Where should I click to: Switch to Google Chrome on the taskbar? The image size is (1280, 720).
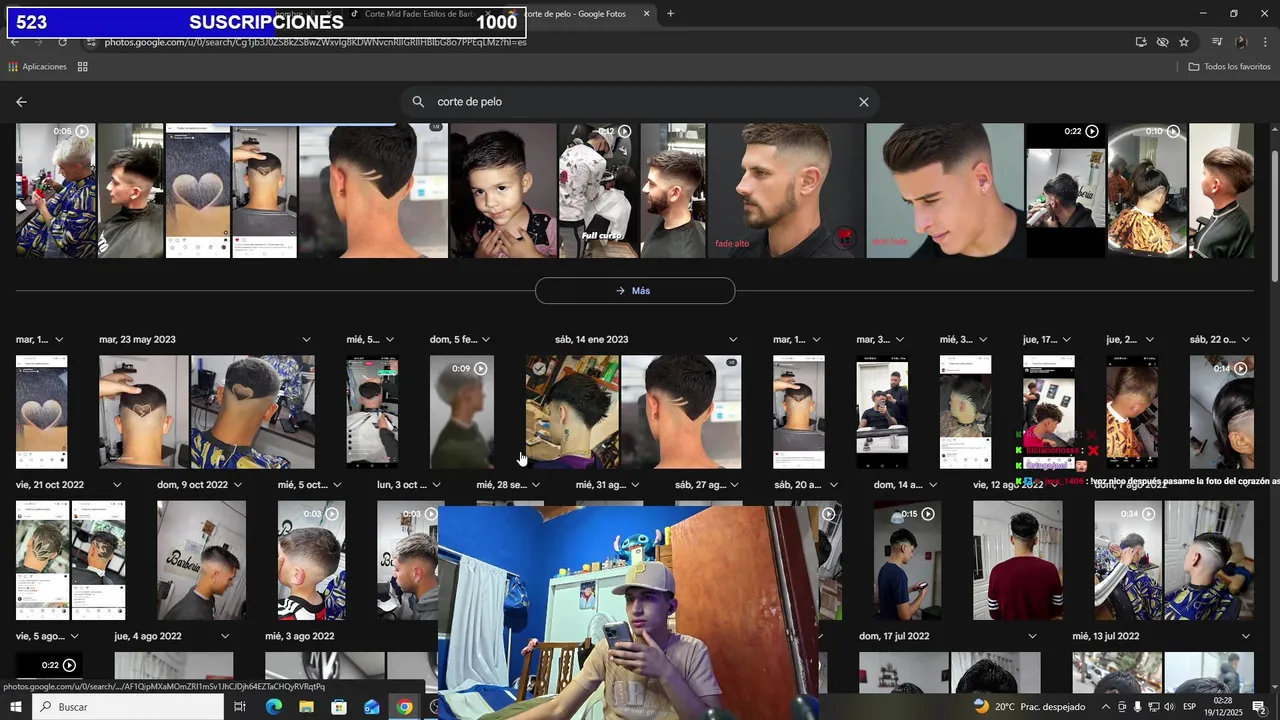point(404,707)
